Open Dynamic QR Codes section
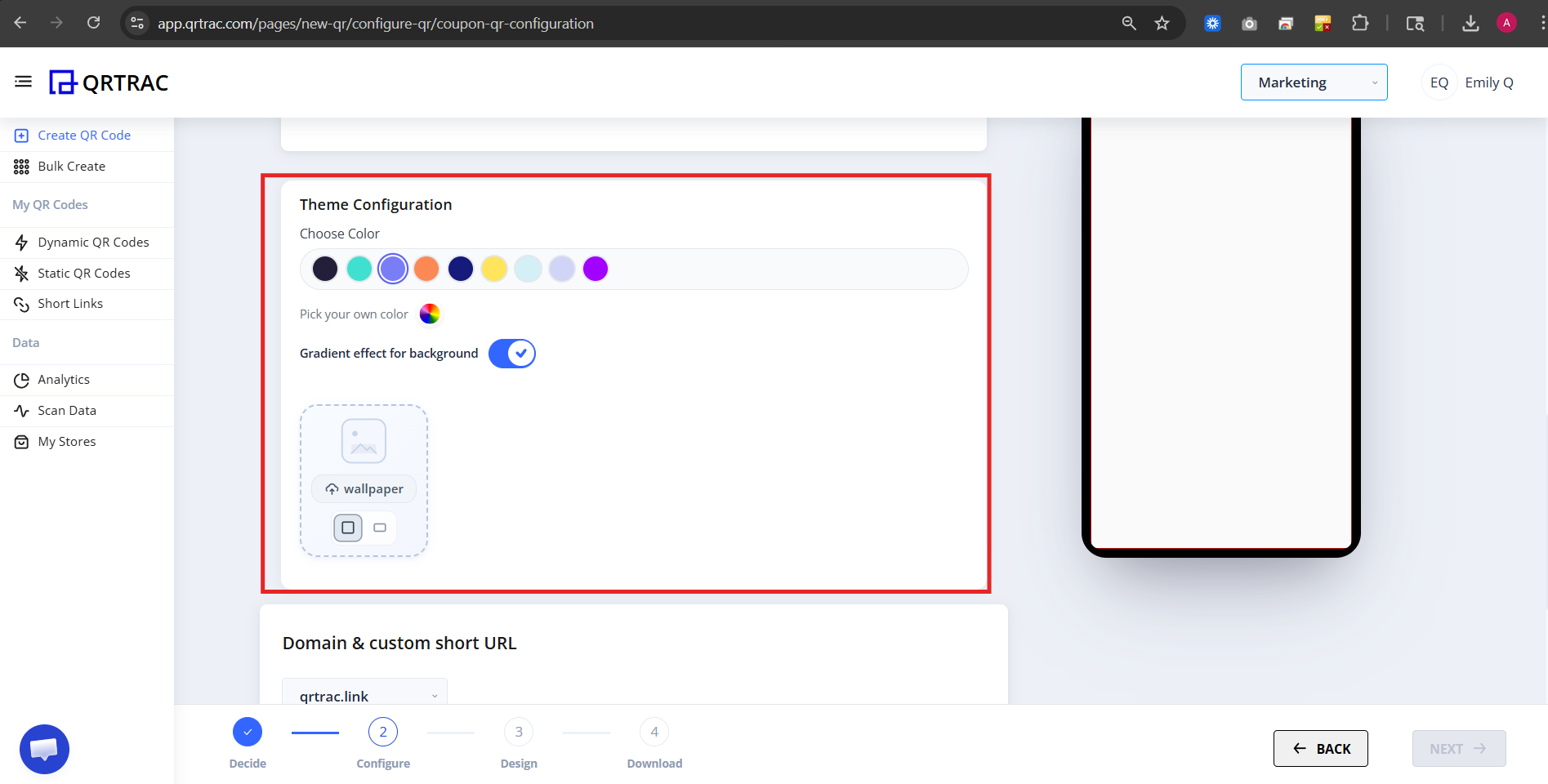 point(93,242)
